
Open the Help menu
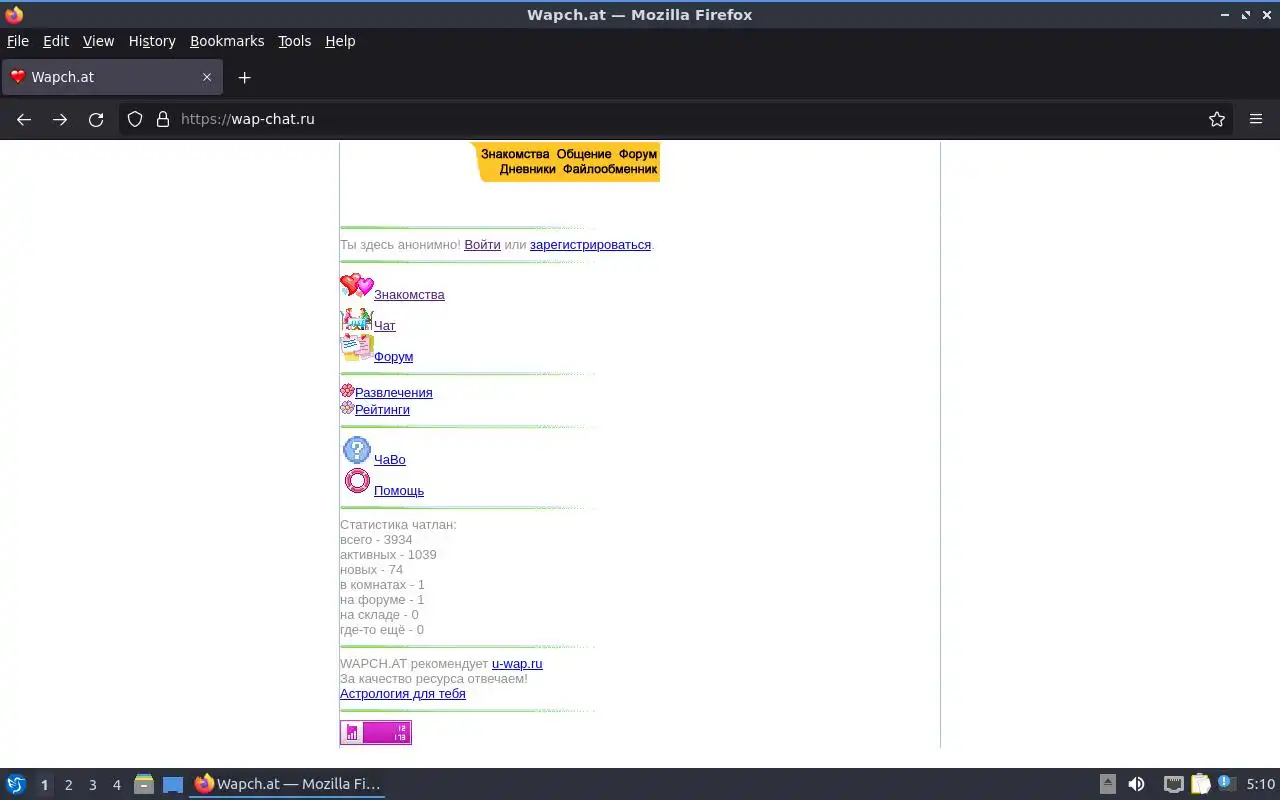click(340, 41)
